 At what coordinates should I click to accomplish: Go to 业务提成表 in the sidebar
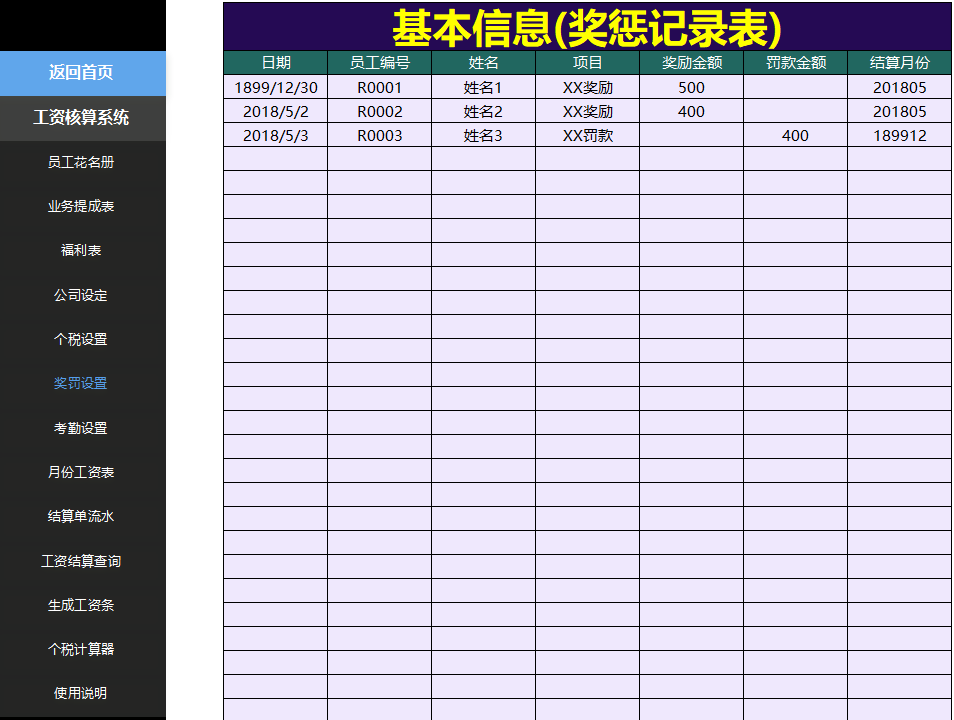pyautogui.click(x=83, y=206)
